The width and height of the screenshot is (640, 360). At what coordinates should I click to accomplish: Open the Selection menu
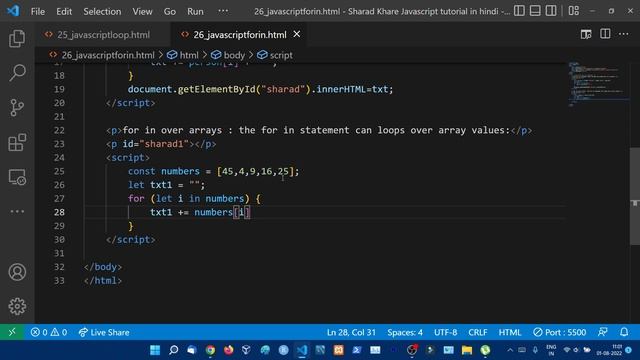pos(102,11)
